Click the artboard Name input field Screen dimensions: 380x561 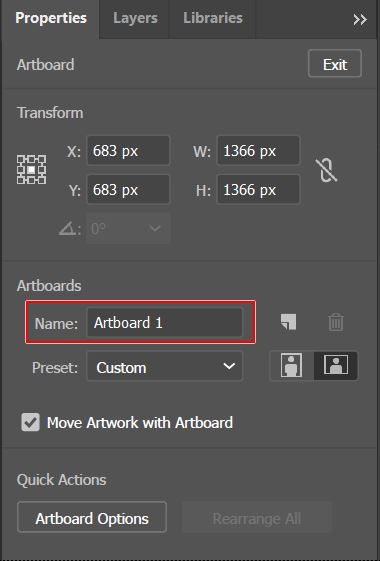pos(165,323)
